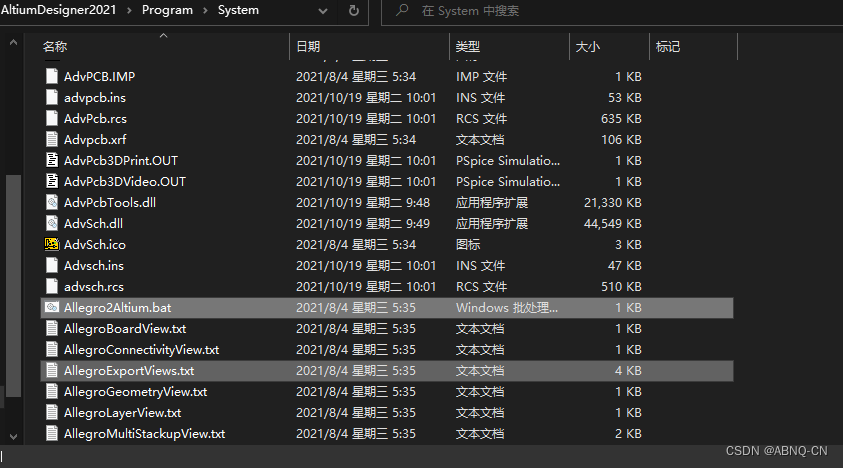Select the file name Allegro2Altium.bat

click(117, 307)
